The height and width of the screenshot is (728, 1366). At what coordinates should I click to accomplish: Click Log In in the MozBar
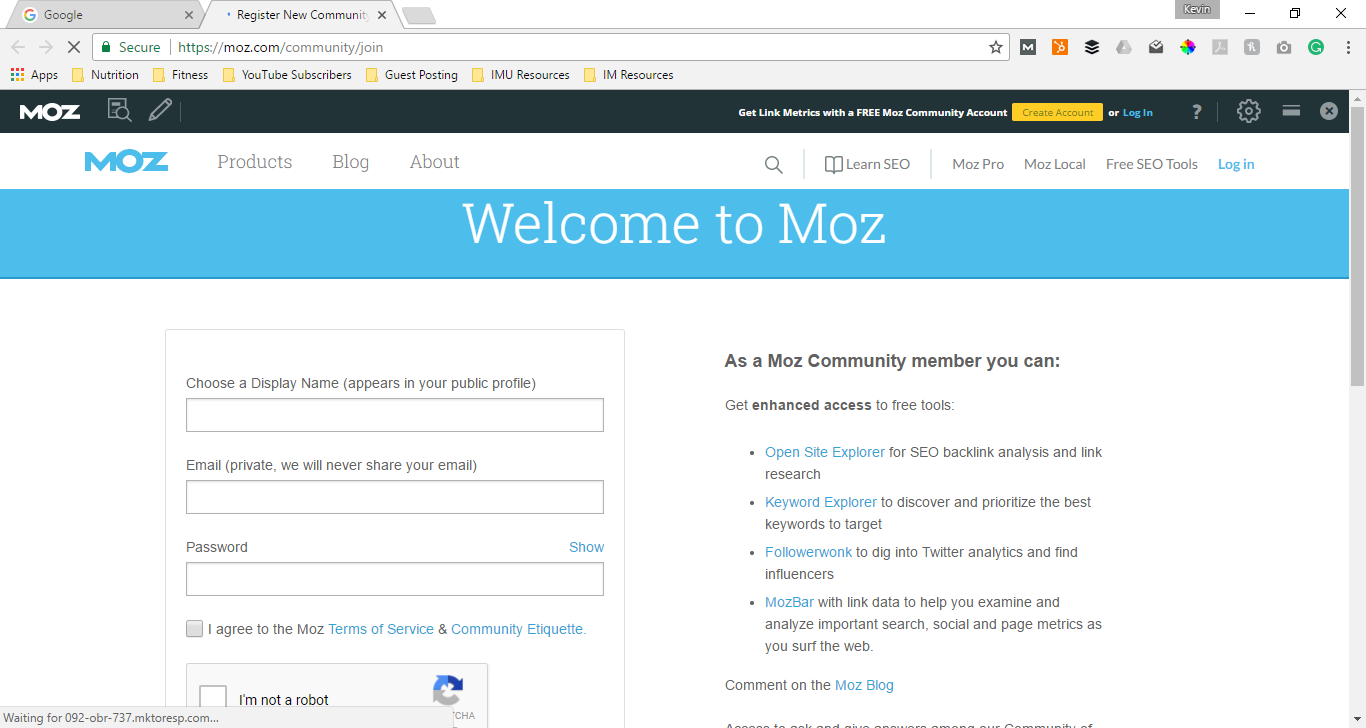[x=1138, y=113]
